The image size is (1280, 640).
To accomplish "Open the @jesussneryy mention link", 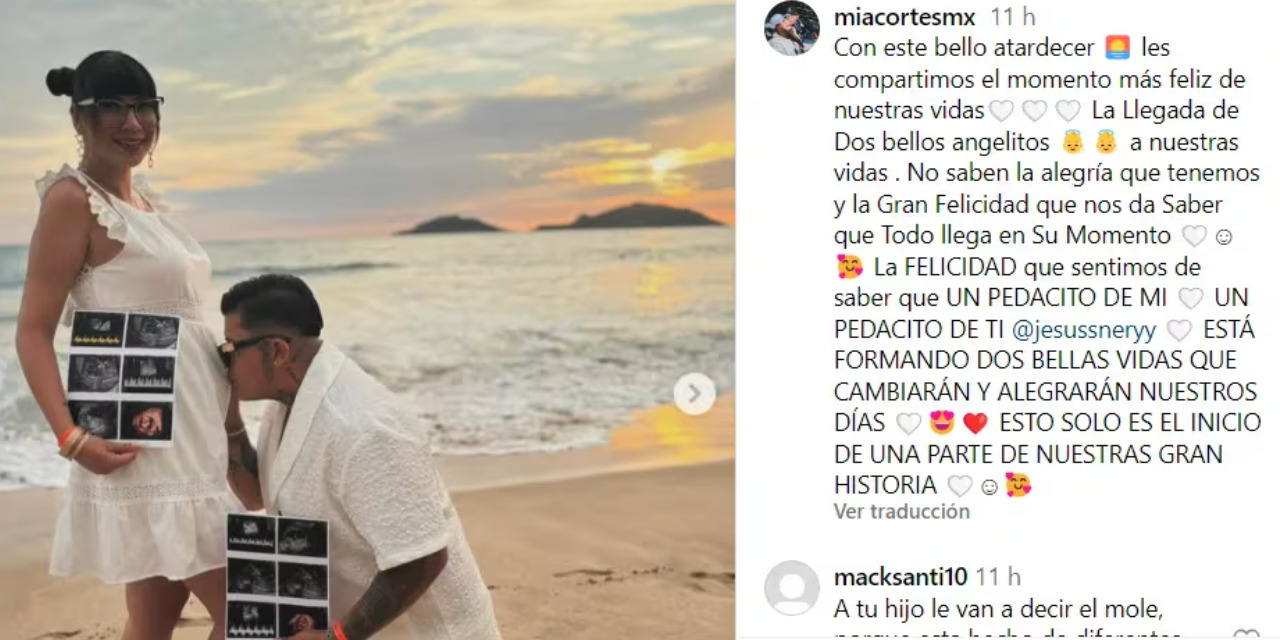I will tap(1084, 330).
